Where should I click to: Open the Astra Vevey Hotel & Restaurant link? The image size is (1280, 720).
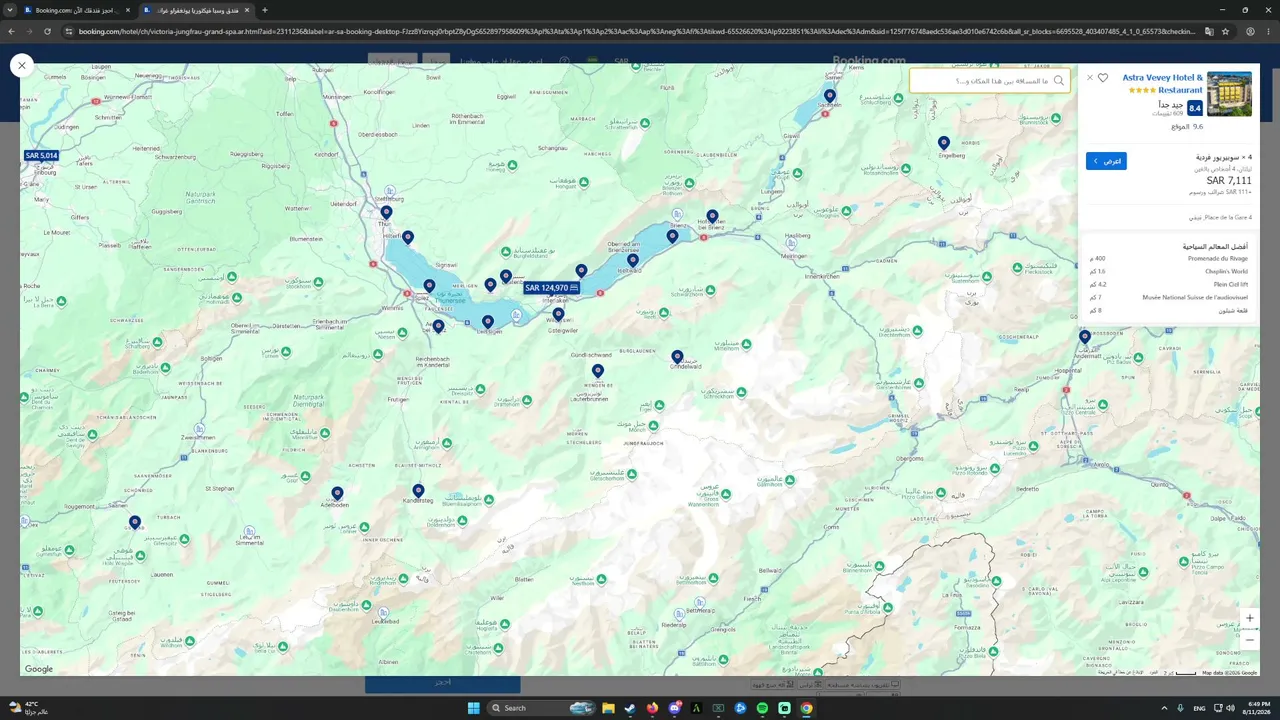click(1163, 83)
